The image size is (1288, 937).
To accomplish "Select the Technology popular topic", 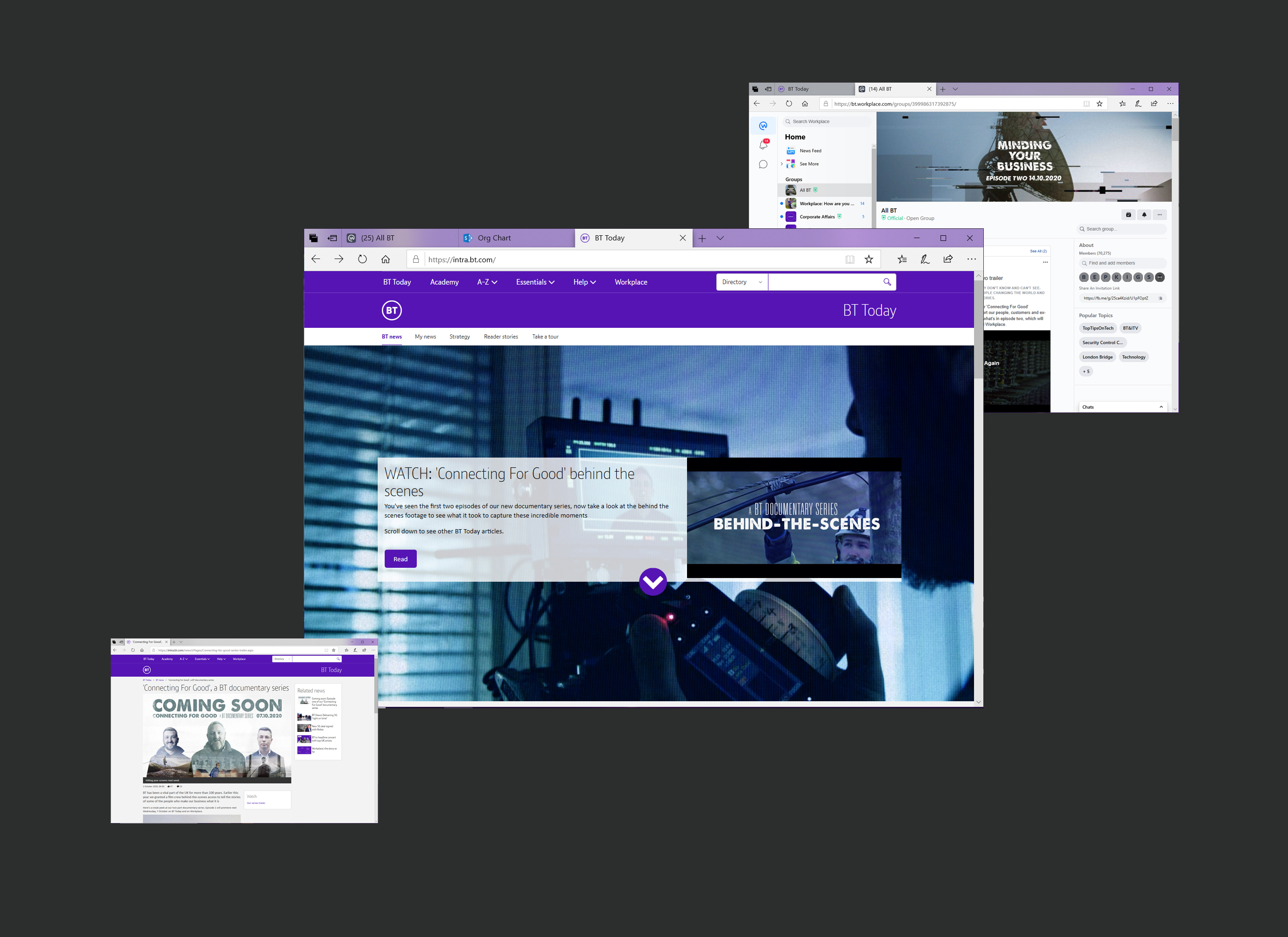I will coord(1134,357).
